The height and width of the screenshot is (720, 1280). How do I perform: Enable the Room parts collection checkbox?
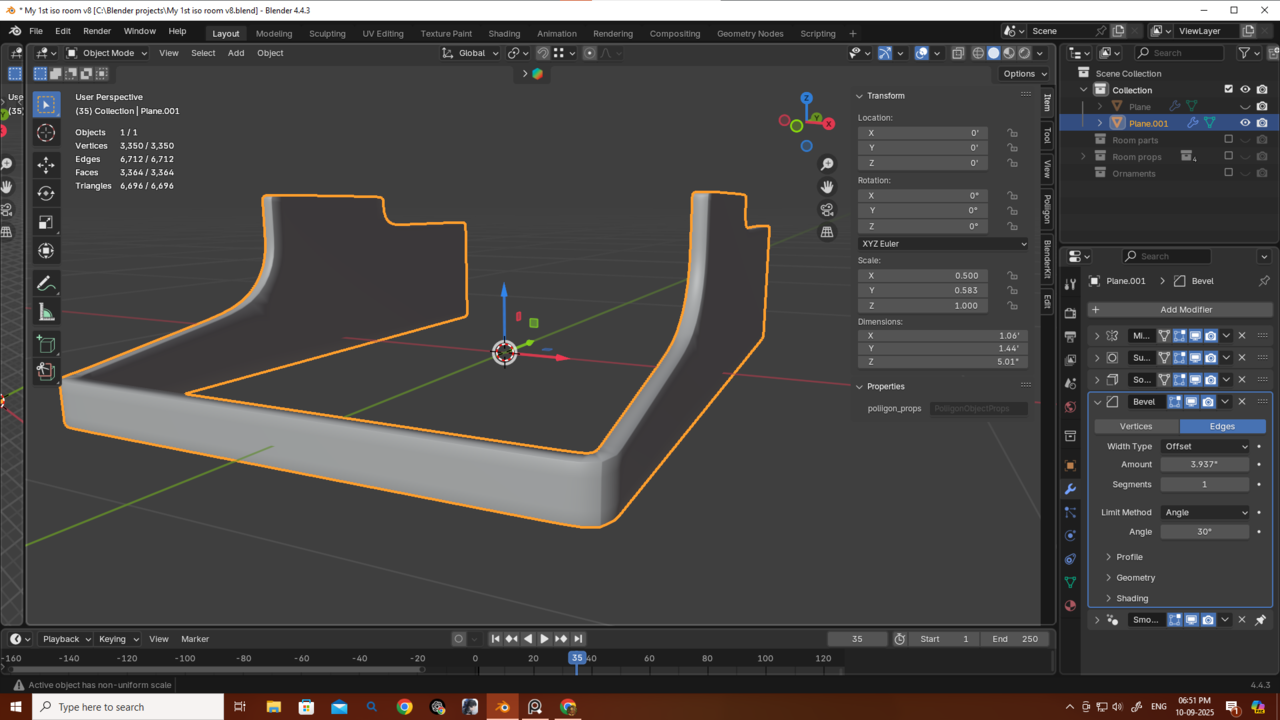(1229, 140)
